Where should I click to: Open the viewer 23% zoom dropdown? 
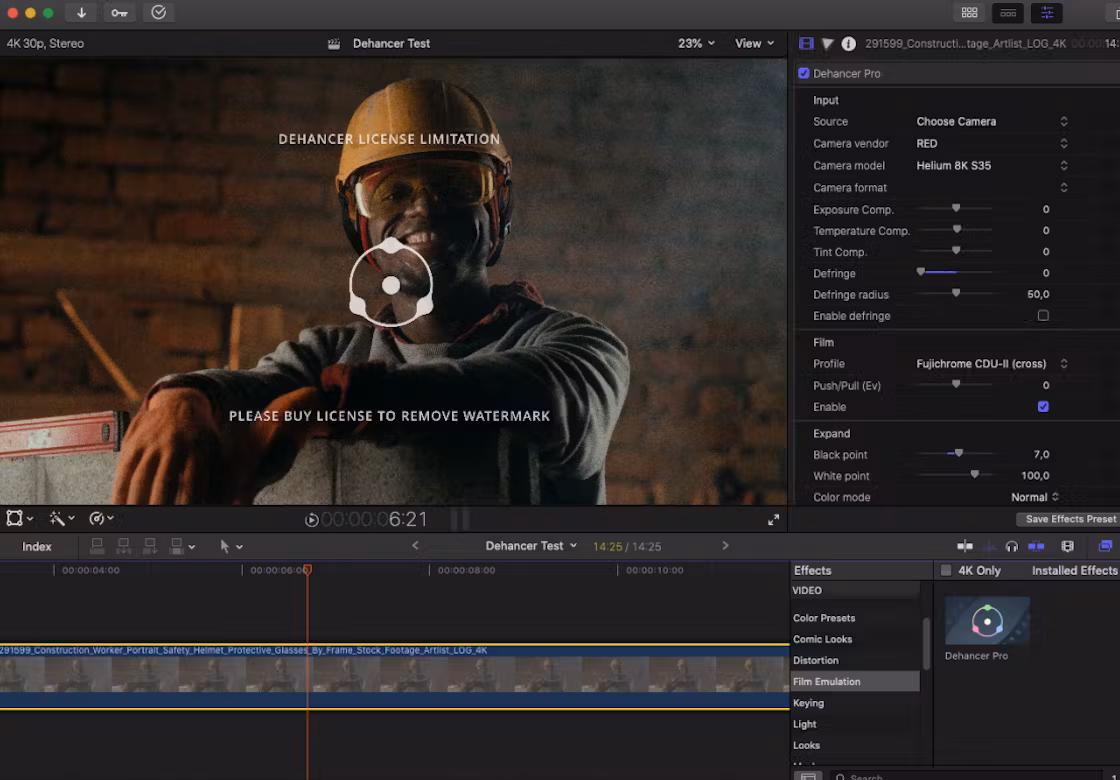pyautogui.click(x=696, y=44)
